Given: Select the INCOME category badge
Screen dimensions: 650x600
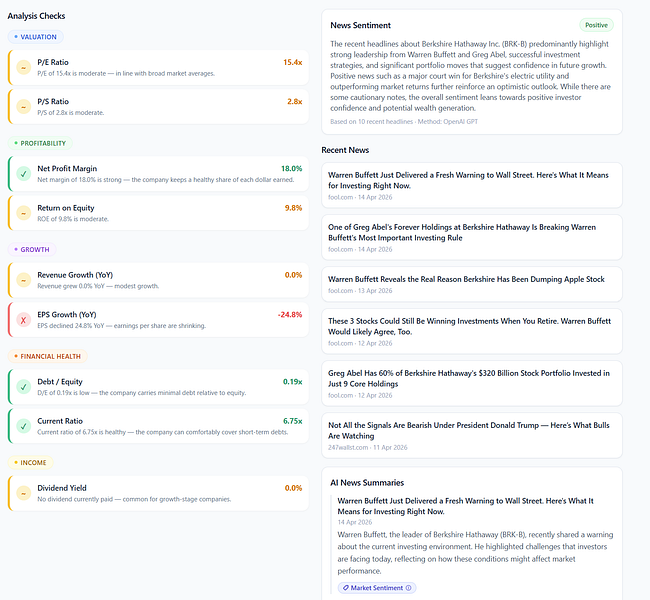Looking at the screenshot, I should (30, 462).
